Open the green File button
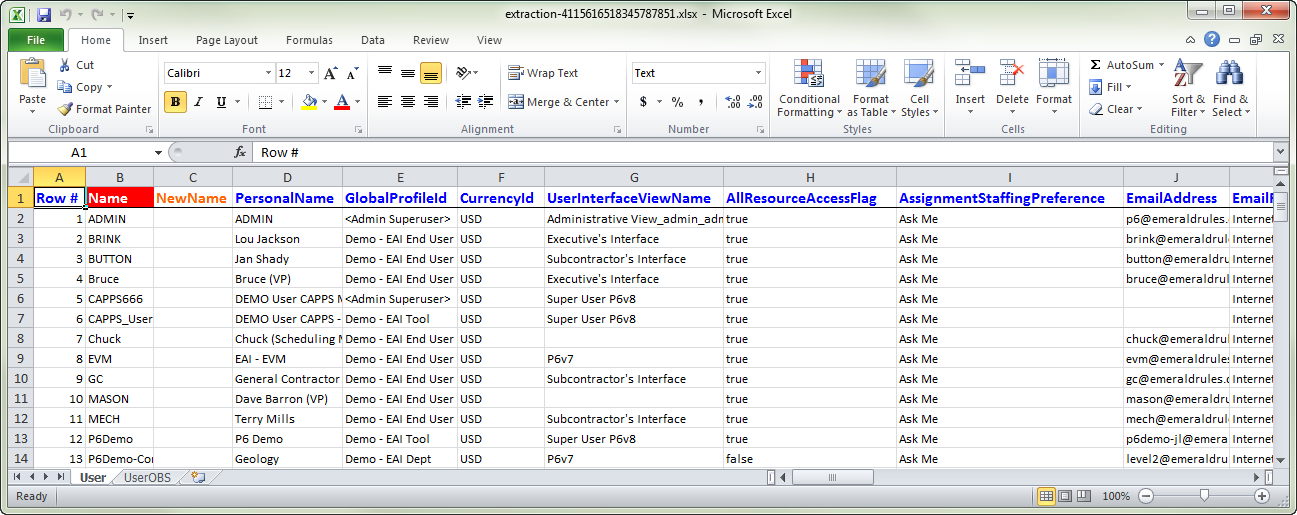The height and width of the screenshot is (515, 1297). pos(36,40)
